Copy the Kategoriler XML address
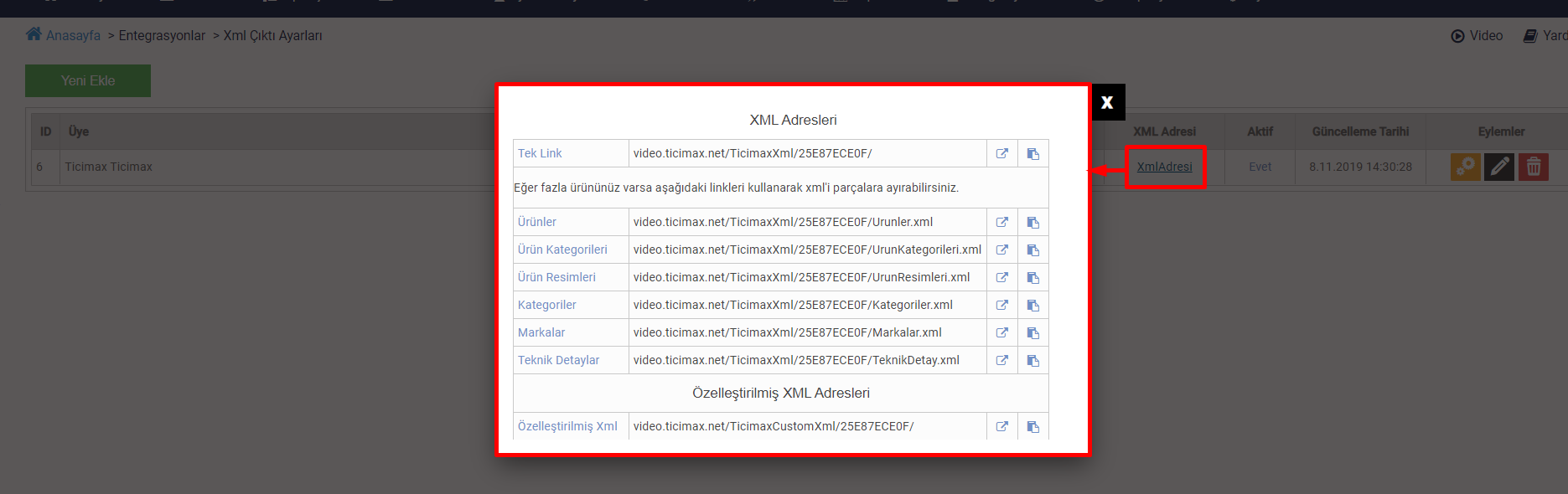This screenshot has height=494, width=1568. click(x=1032, y=305)
